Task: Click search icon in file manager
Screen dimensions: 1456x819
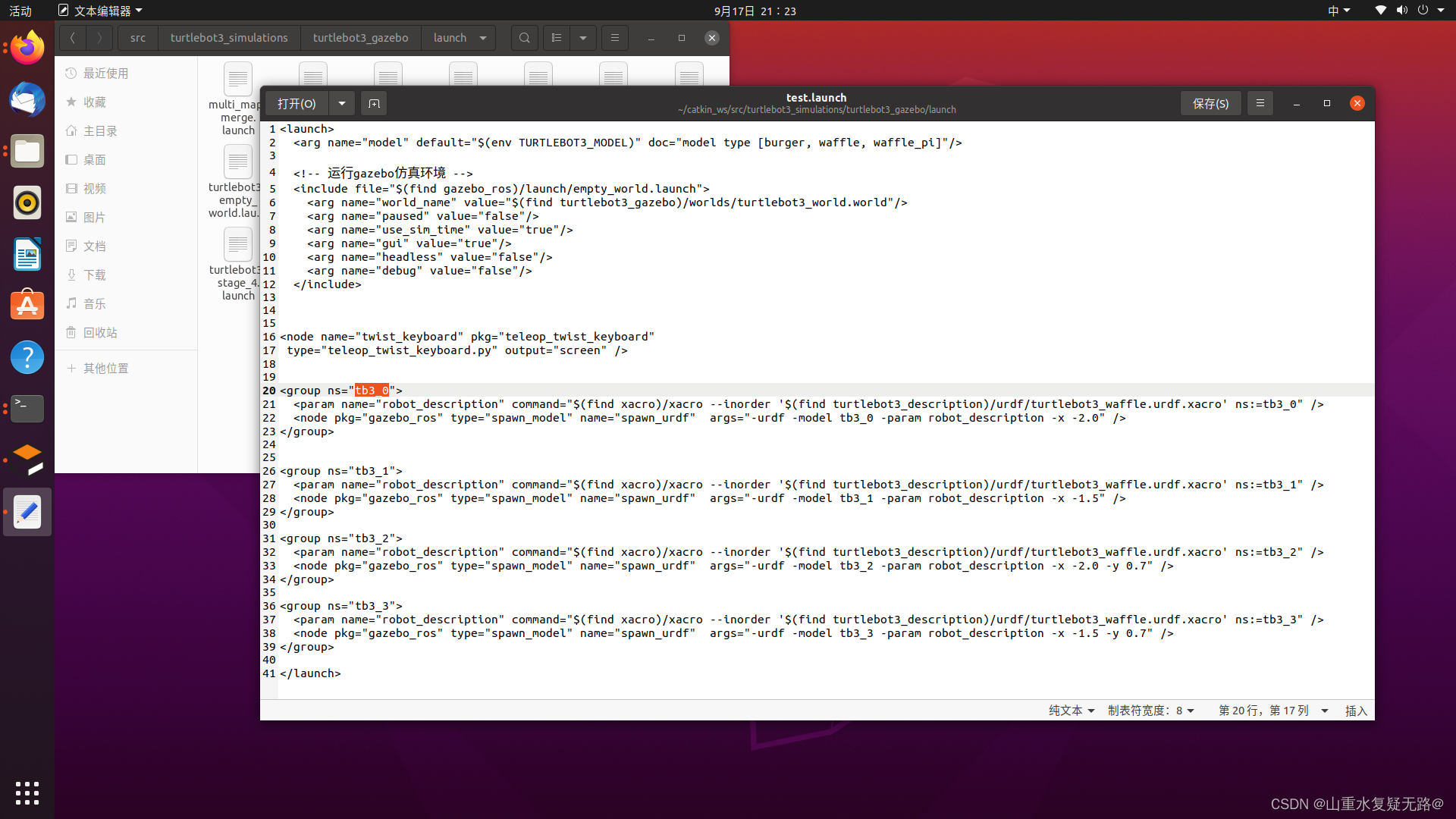Action: [x=524, y=38]
